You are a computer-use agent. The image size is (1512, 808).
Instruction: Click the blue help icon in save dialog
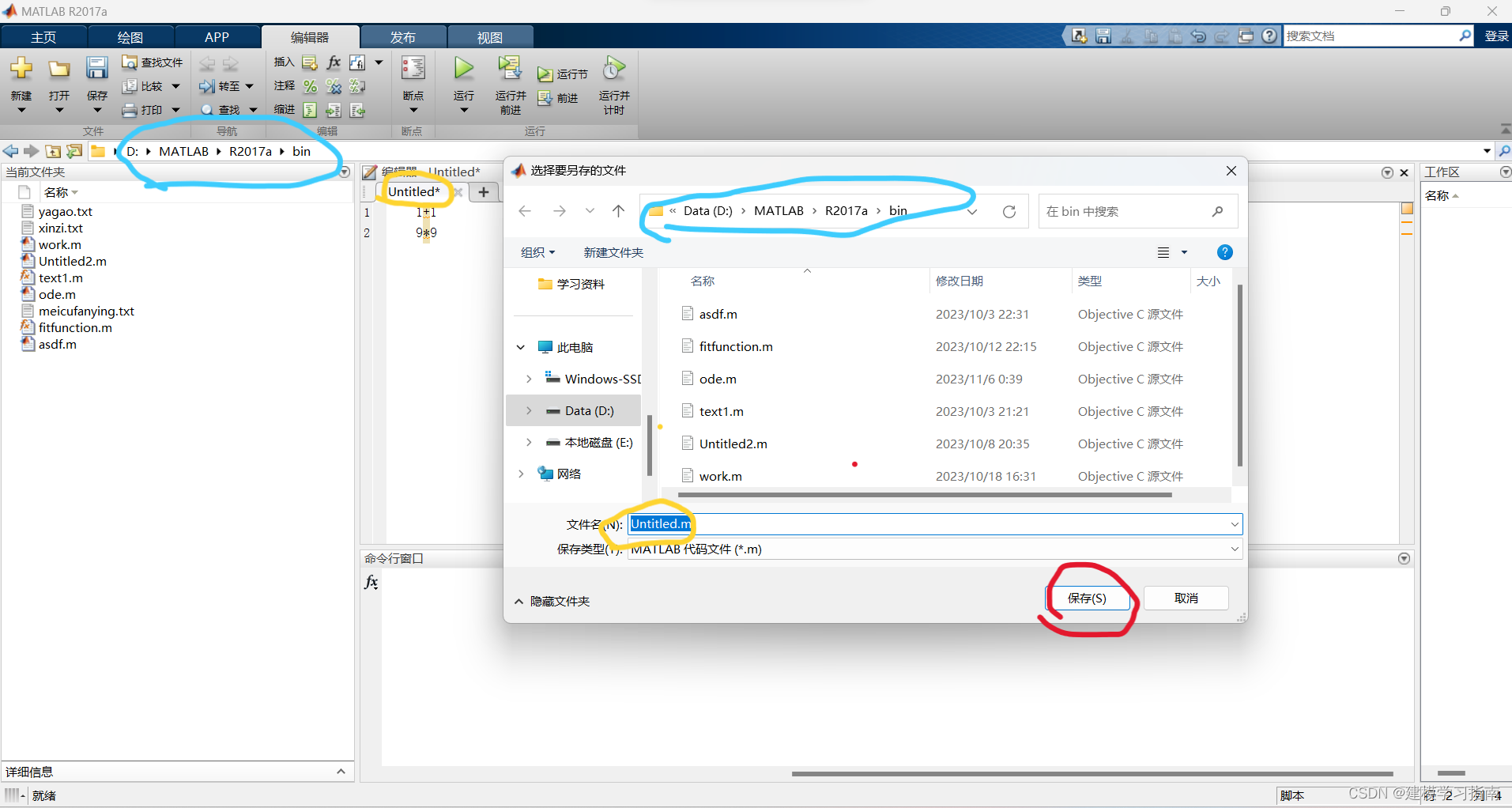(x=1224, y=252)
